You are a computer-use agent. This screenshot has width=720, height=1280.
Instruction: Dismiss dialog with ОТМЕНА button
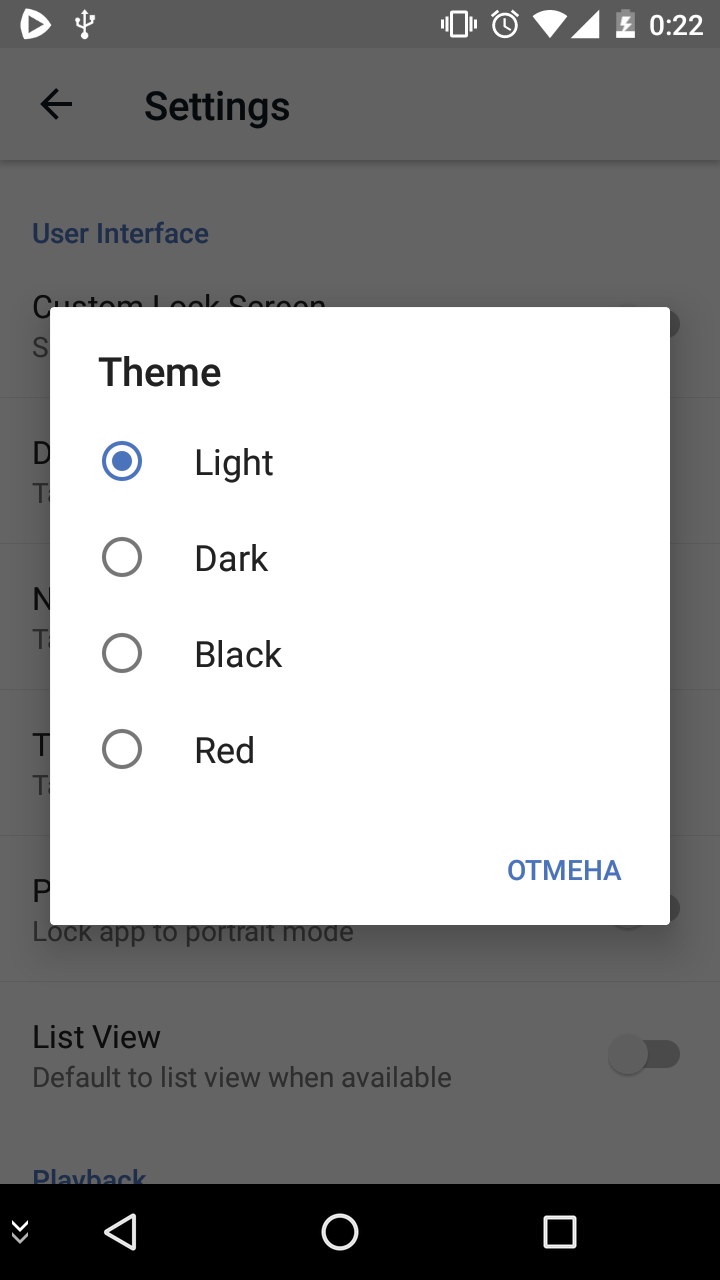point(564,870)
